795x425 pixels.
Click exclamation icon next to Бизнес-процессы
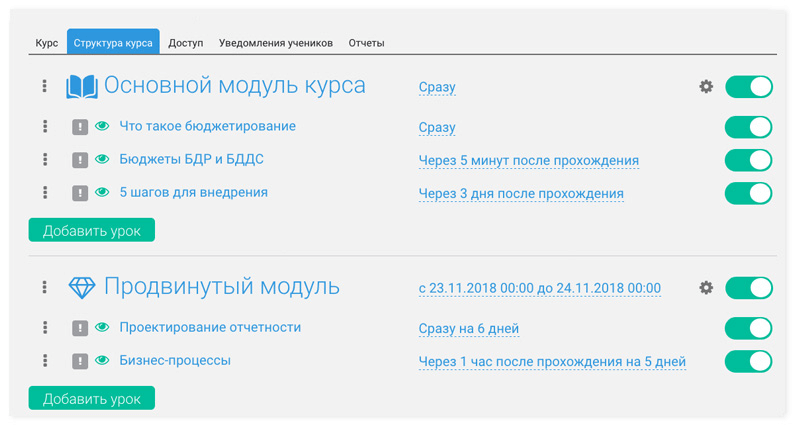[80, 361]
